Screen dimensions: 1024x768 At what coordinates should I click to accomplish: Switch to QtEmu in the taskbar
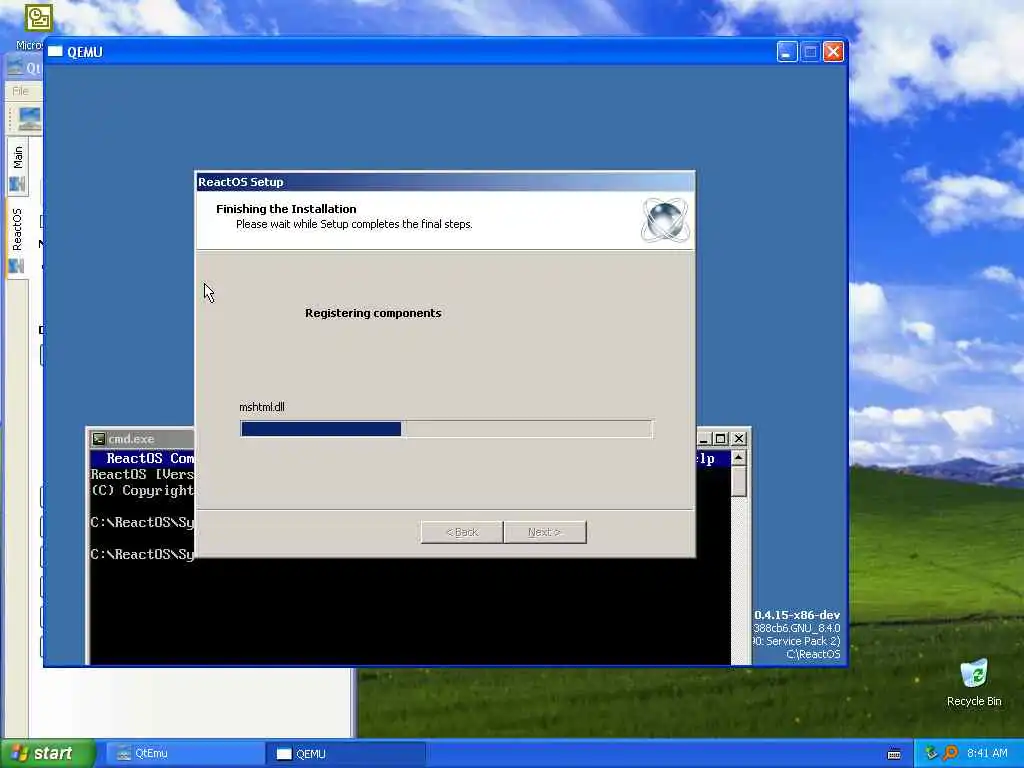click(x=185, y=754)
